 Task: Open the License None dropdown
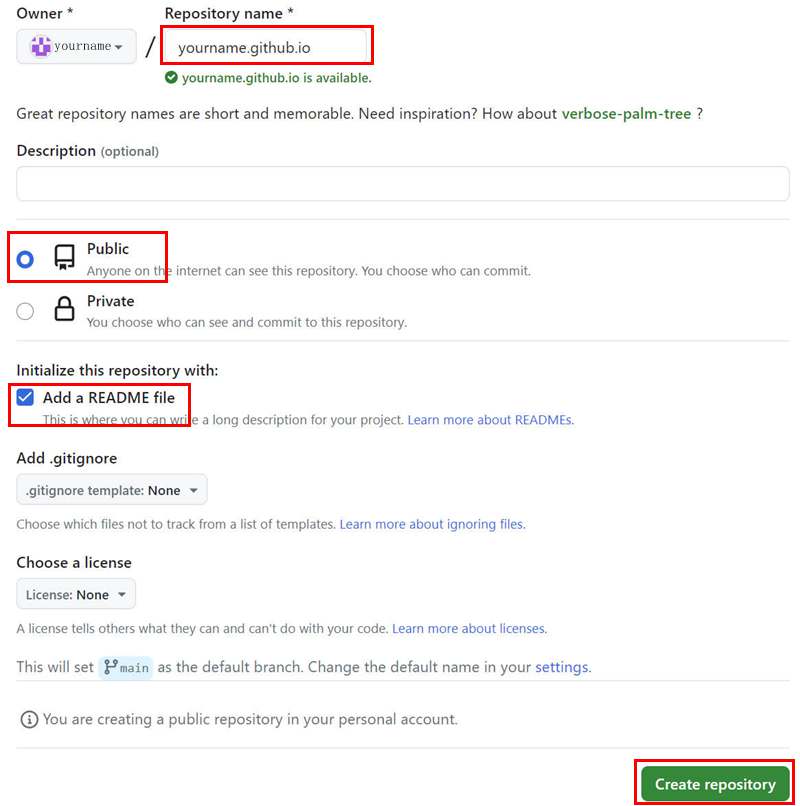[x=76, y=594]
